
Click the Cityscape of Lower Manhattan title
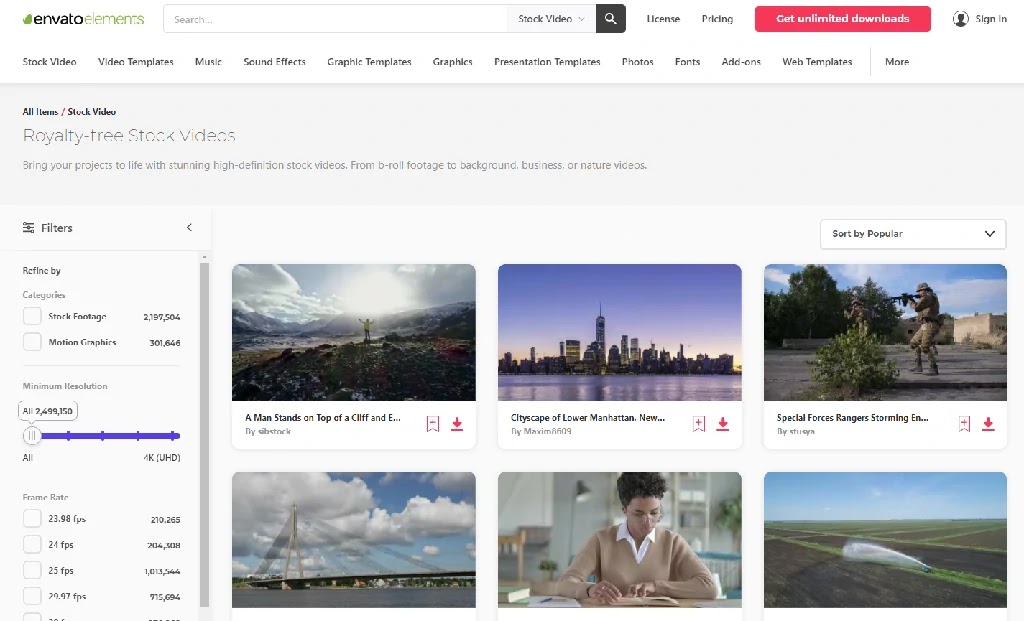coord(588,417)
